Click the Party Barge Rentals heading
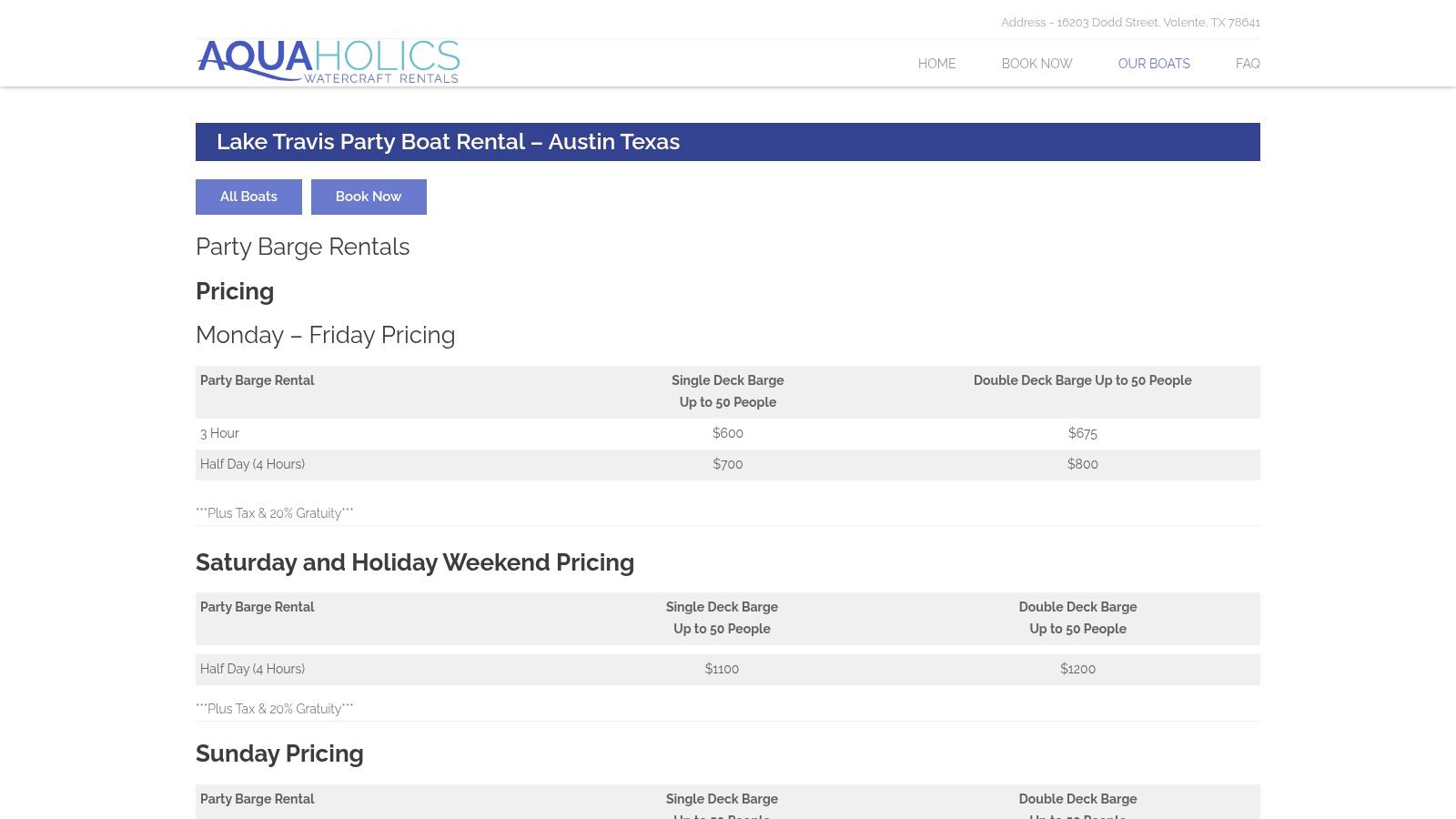1456x819 pixels. click(303, 247)
